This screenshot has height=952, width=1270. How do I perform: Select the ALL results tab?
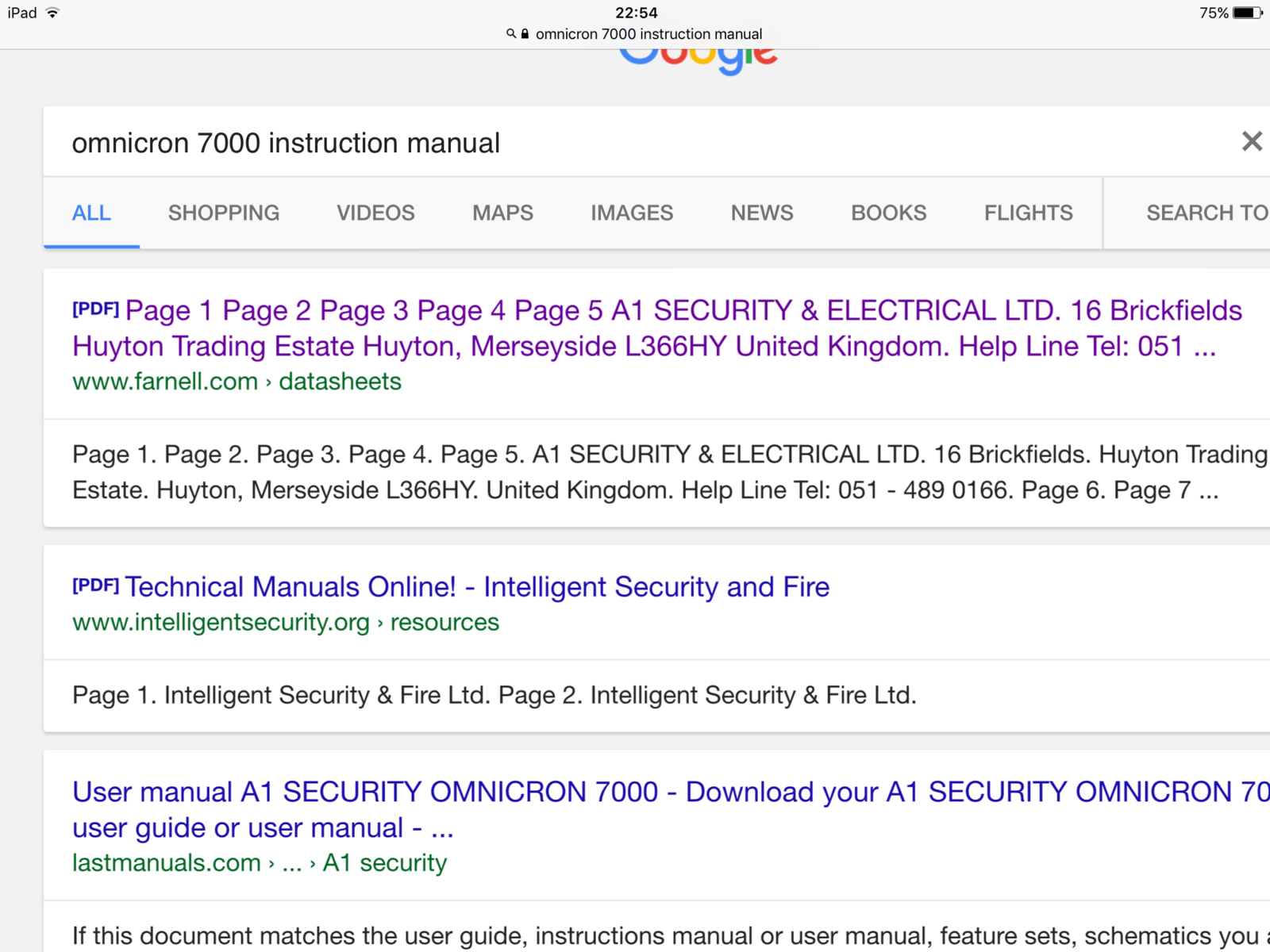click(91, 213)
